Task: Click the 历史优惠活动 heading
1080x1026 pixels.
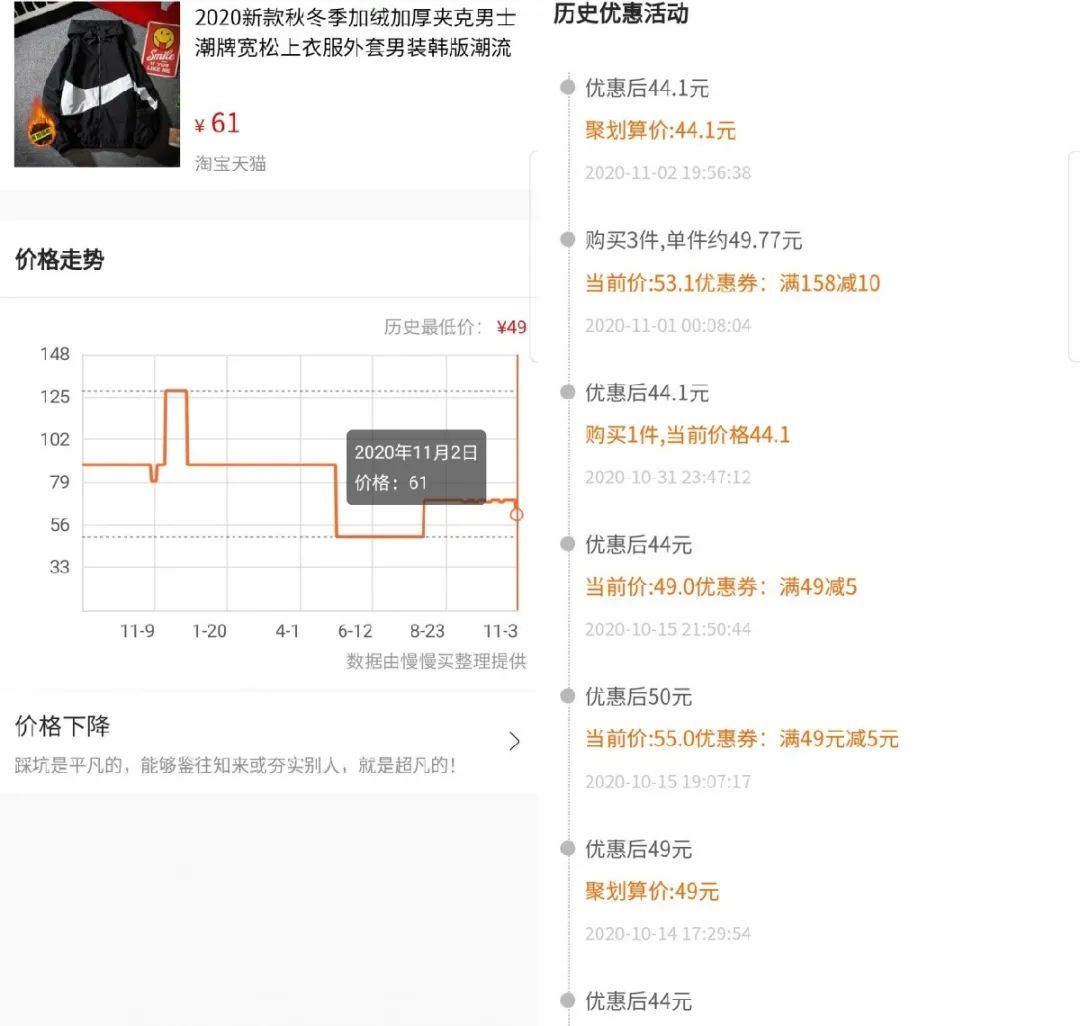Action: [x=621, y=14]
